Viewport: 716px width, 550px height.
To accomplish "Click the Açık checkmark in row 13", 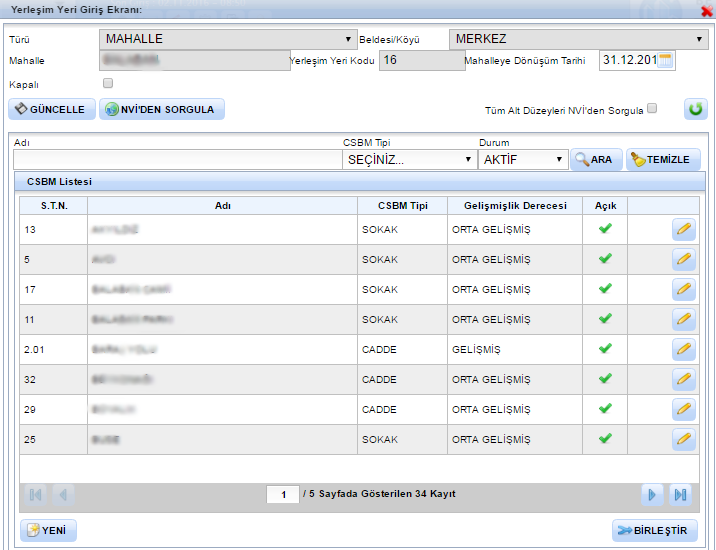I will tap(605, 228).
